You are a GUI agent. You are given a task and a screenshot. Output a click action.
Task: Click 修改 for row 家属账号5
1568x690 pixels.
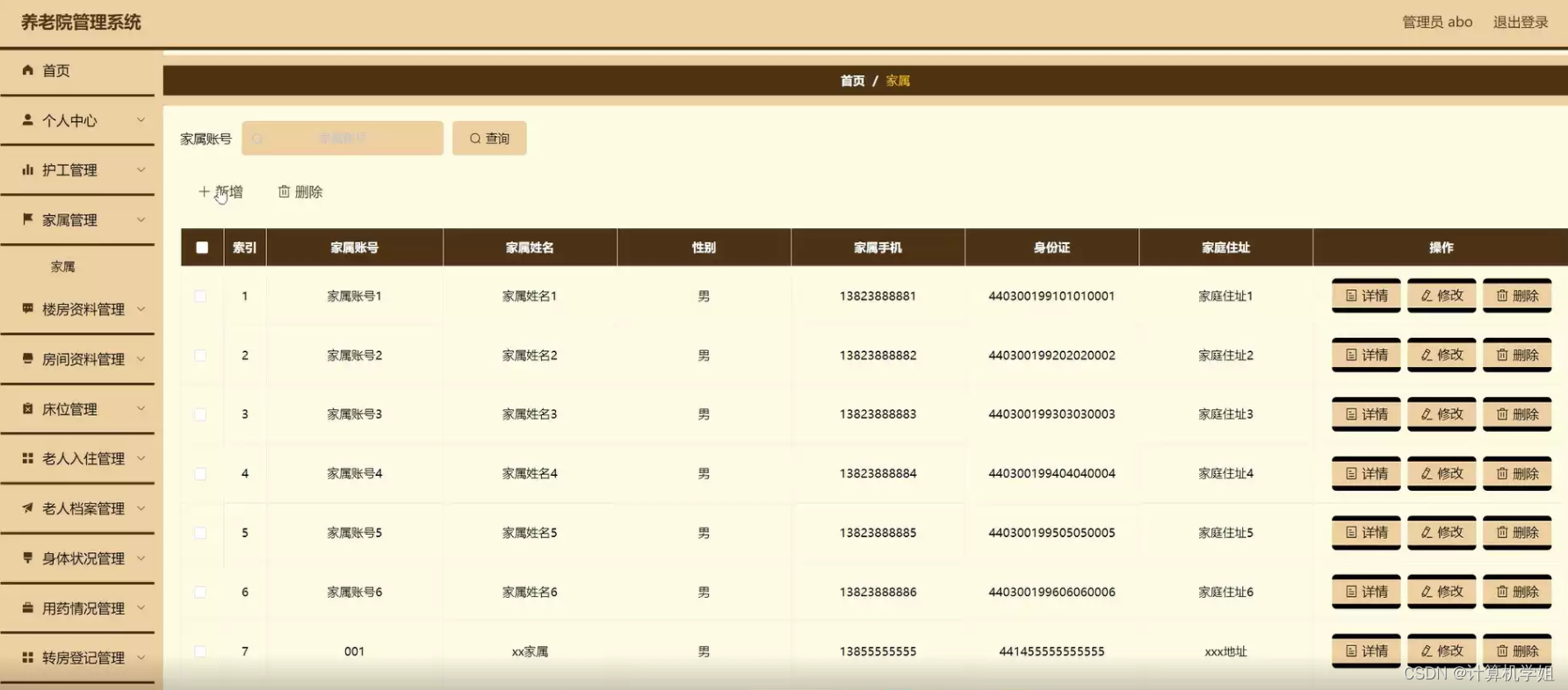[x=1442, y=533]
